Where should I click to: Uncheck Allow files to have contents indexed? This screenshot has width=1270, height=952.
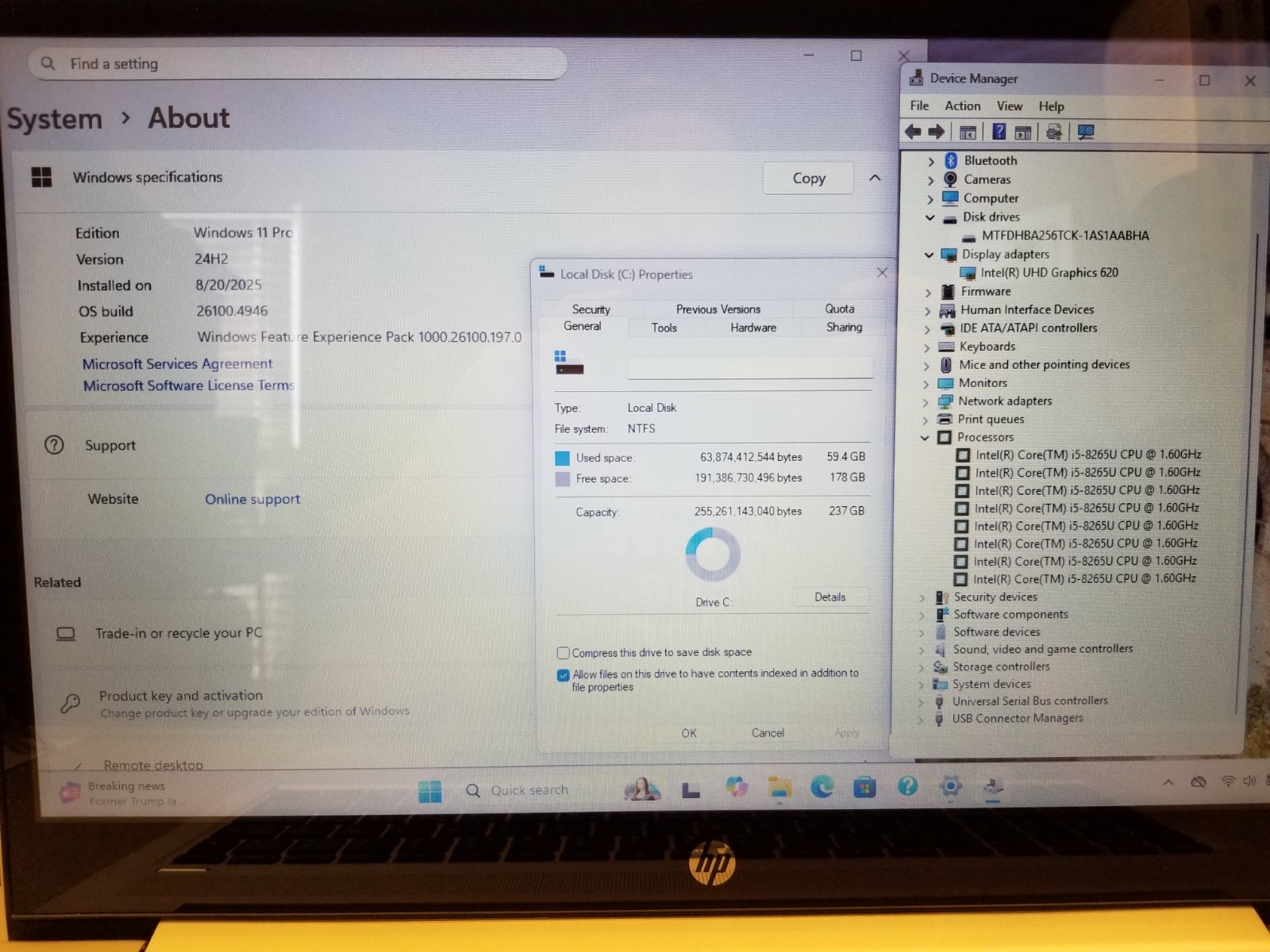point(564,675)
